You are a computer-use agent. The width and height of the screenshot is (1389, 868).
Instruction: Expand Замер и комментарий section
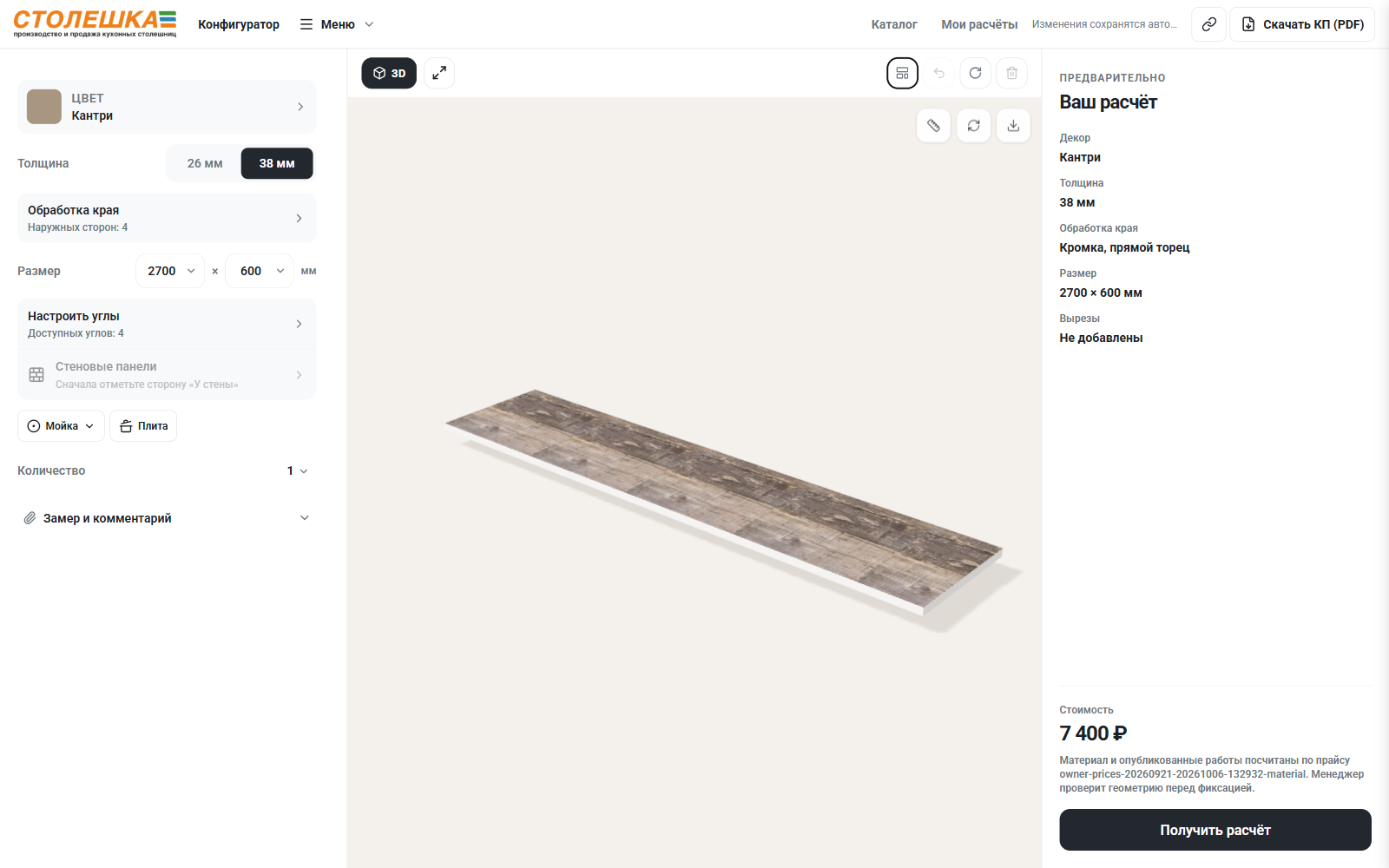(167, 518)
